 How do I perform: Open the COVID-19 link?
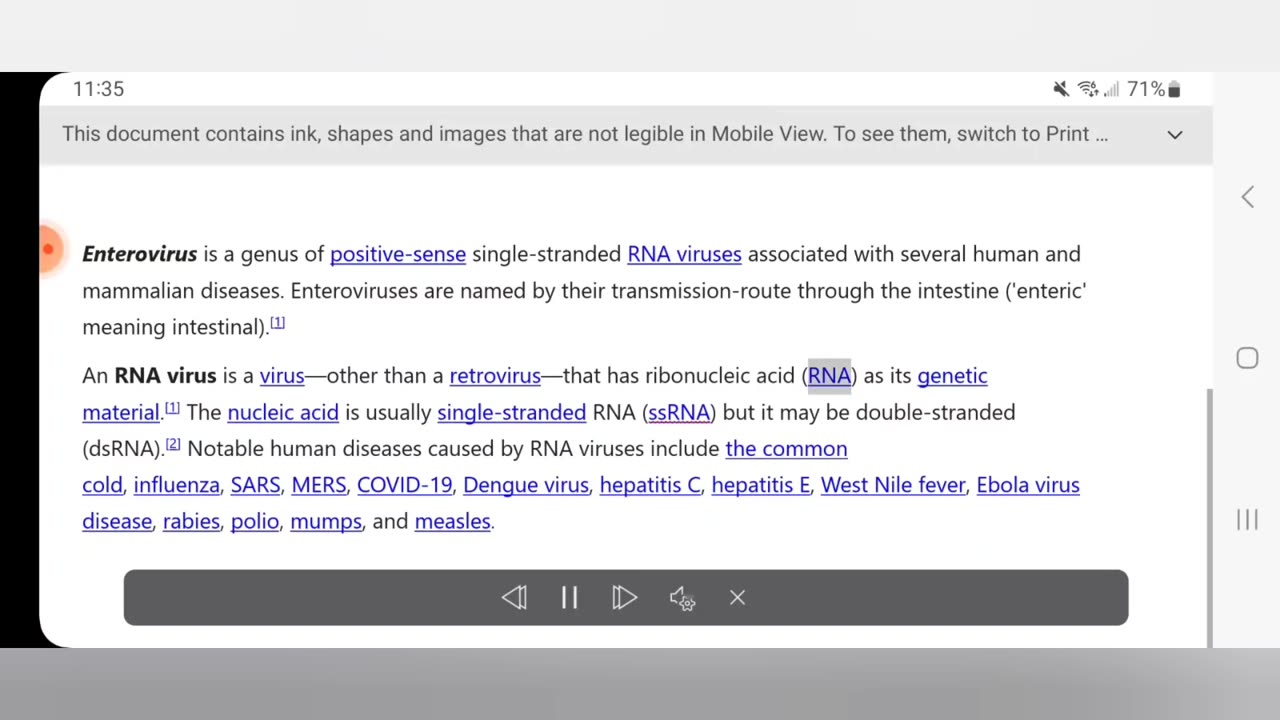pyautogui.click(x=405, y=485)
